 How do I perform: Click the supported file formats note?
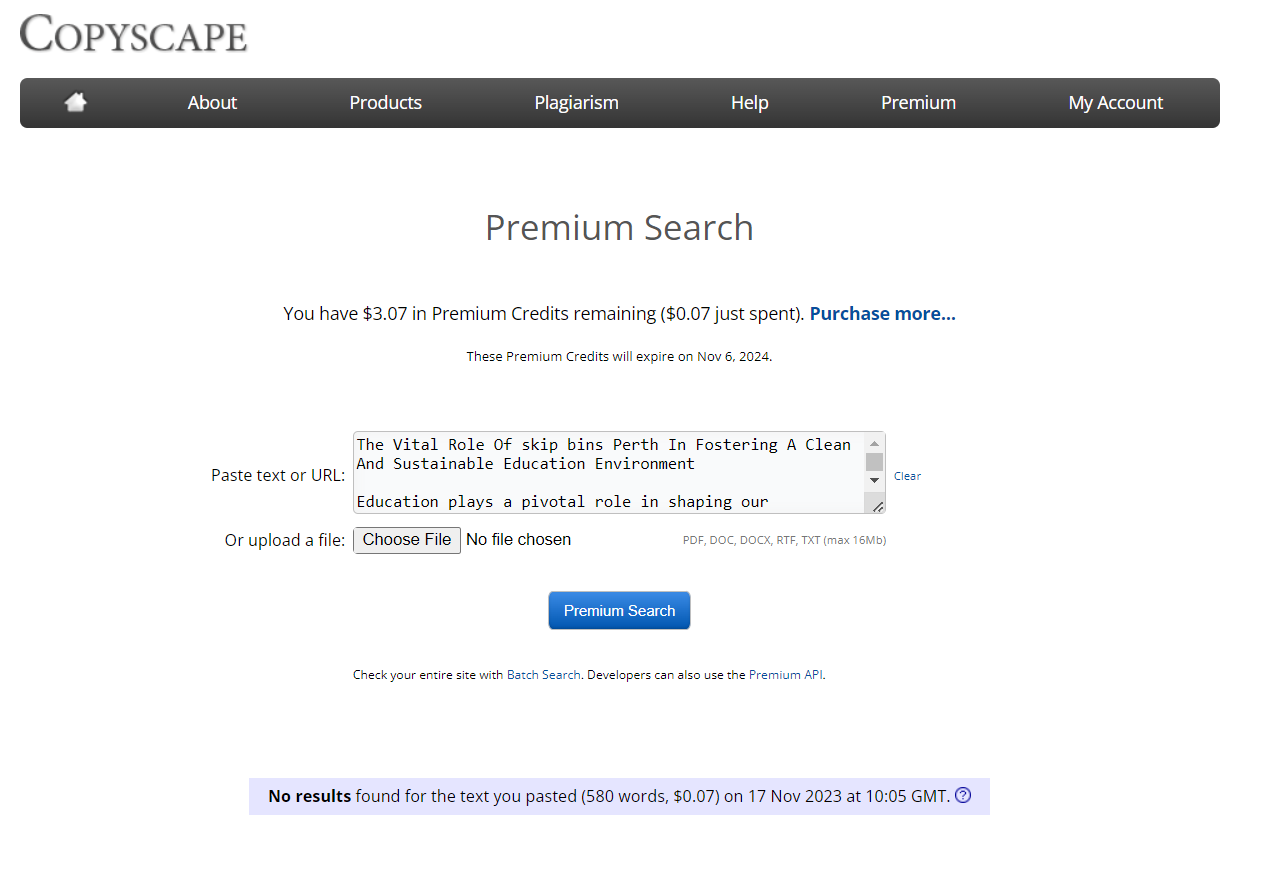click(x=784, y=540)
